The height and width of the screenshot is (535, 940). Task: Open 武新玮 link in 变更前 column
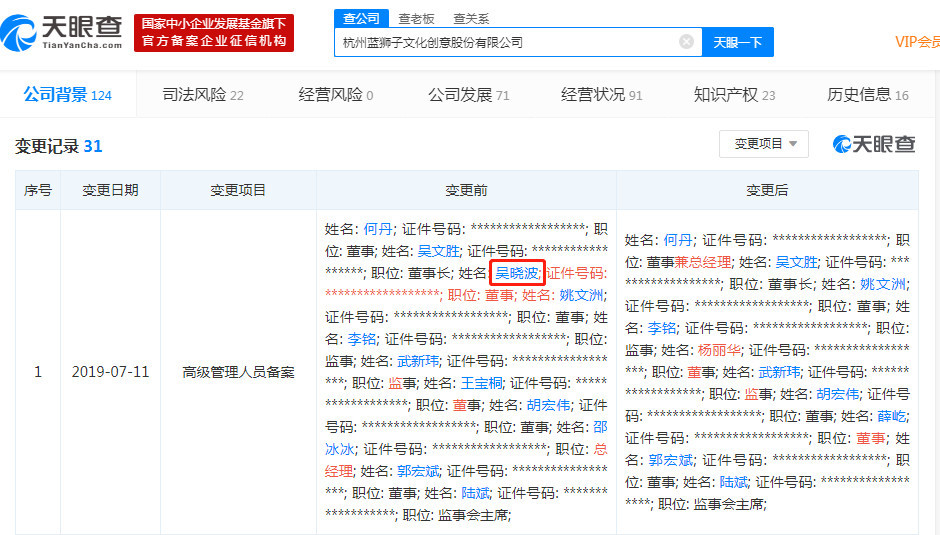tap(418, 361)
